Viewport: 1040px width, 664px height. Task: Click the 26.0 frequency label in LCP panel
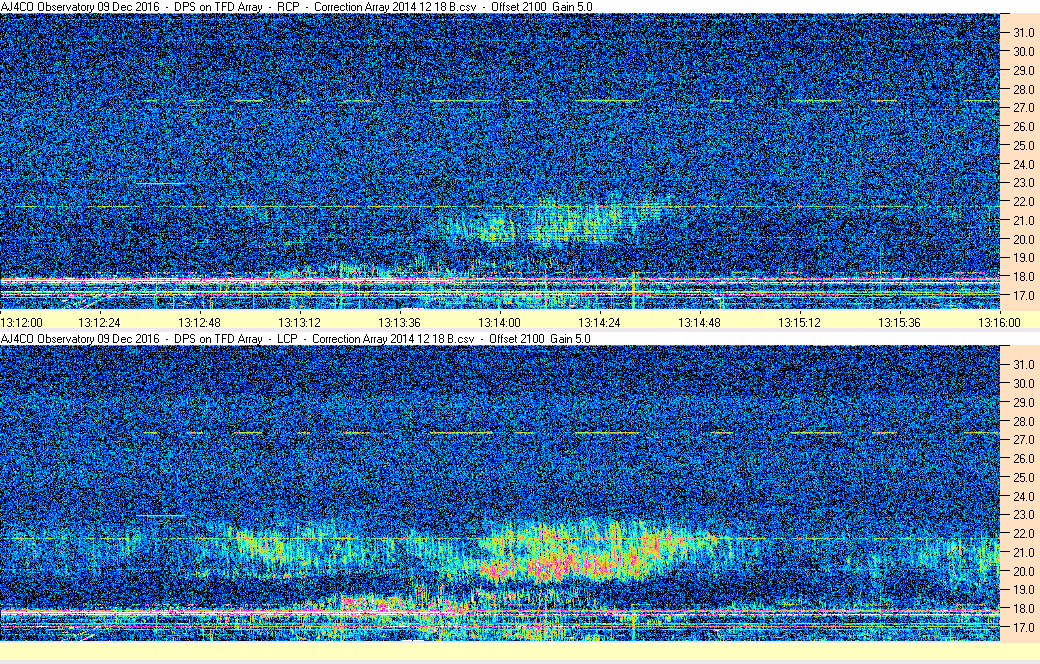1023,458
